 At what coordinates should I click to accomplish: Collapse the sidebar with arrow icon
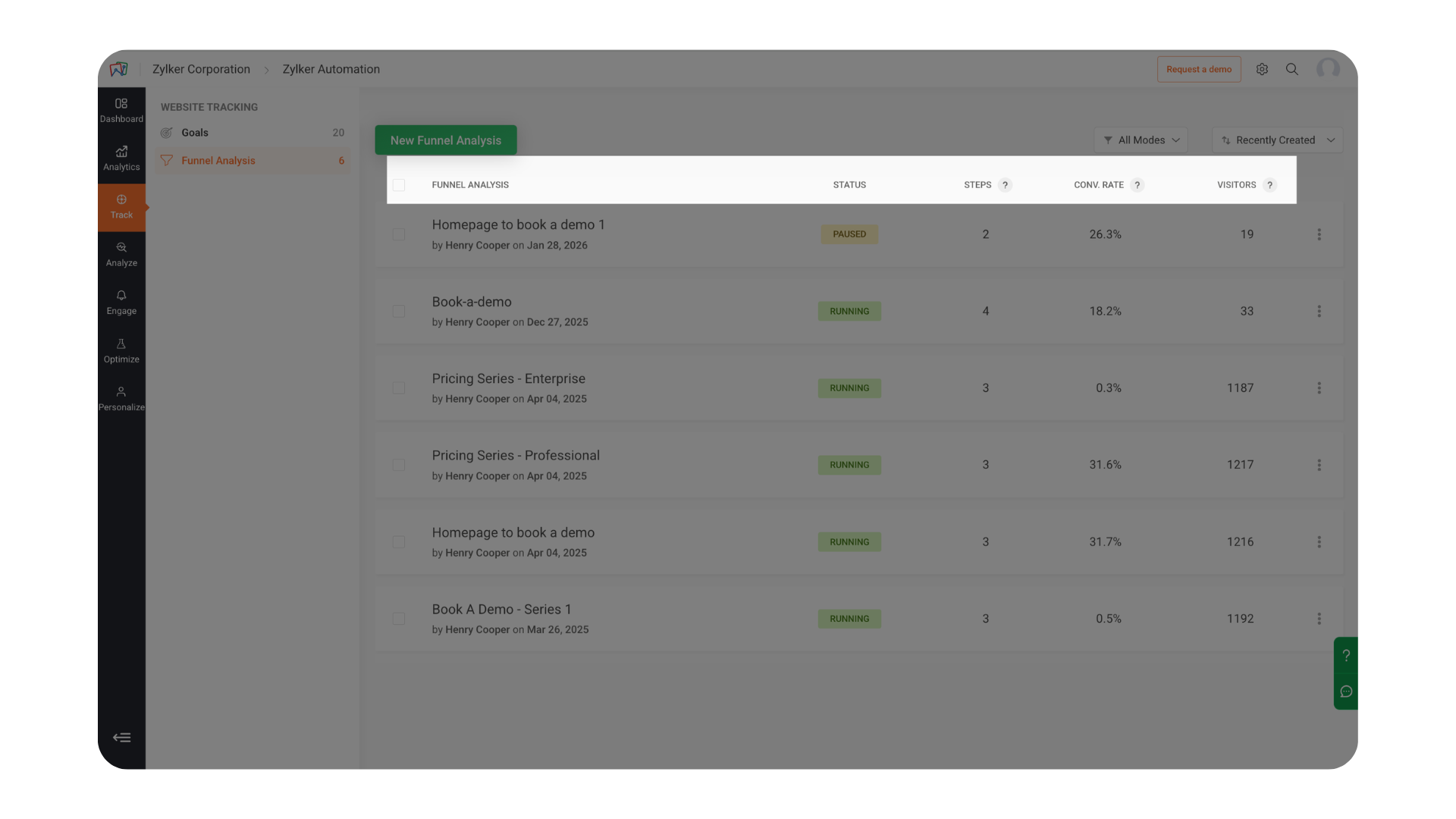pos(121,737)
